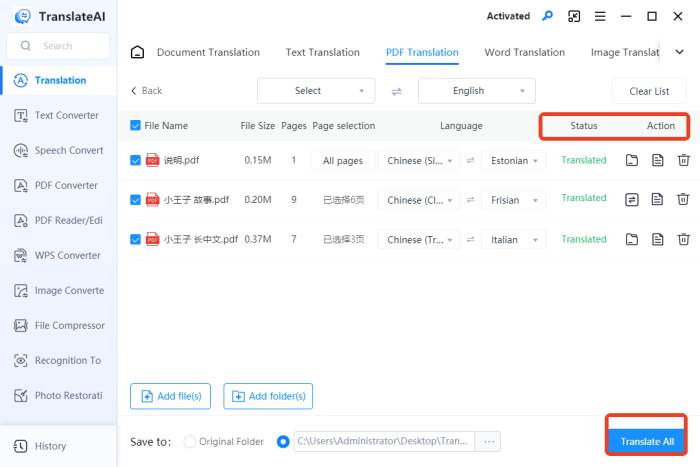
Task: Open Text Converter in sidebar
Action: 58,116
